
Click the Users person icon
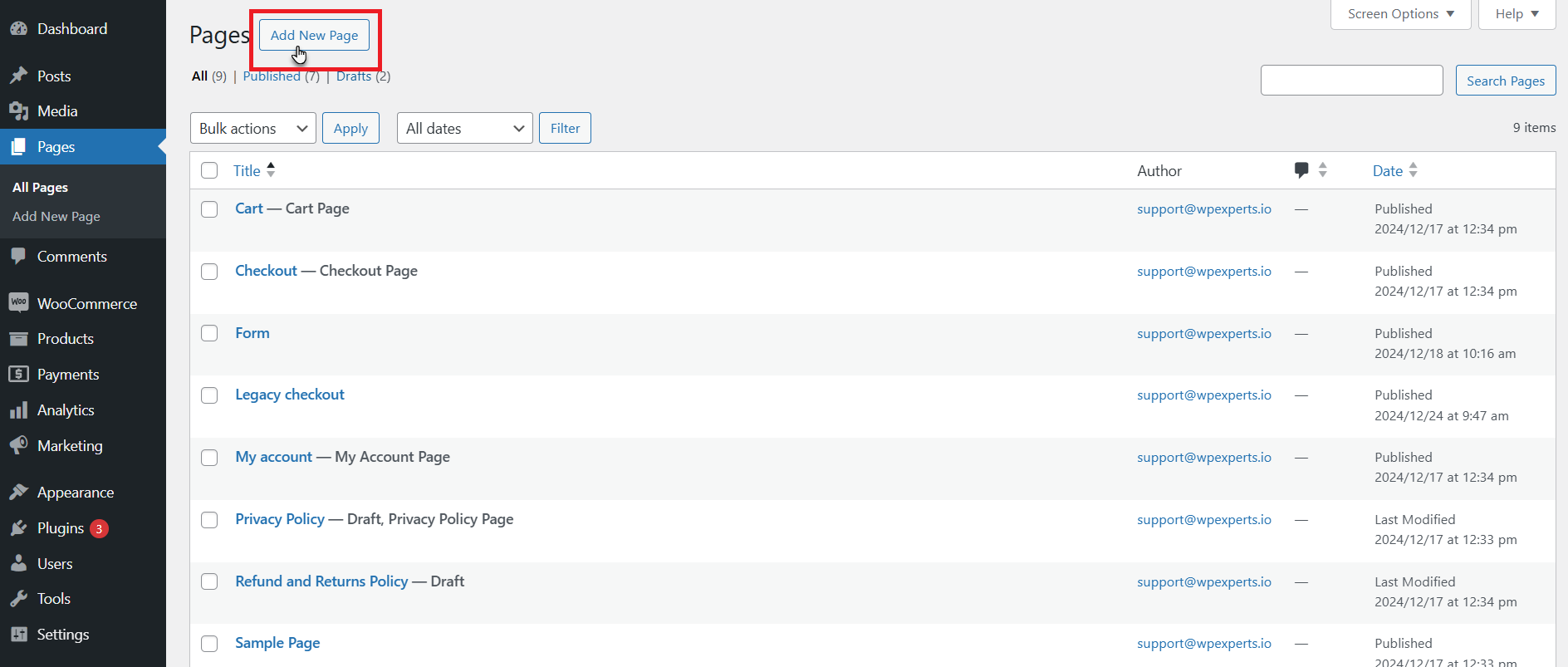coord(18,564)
